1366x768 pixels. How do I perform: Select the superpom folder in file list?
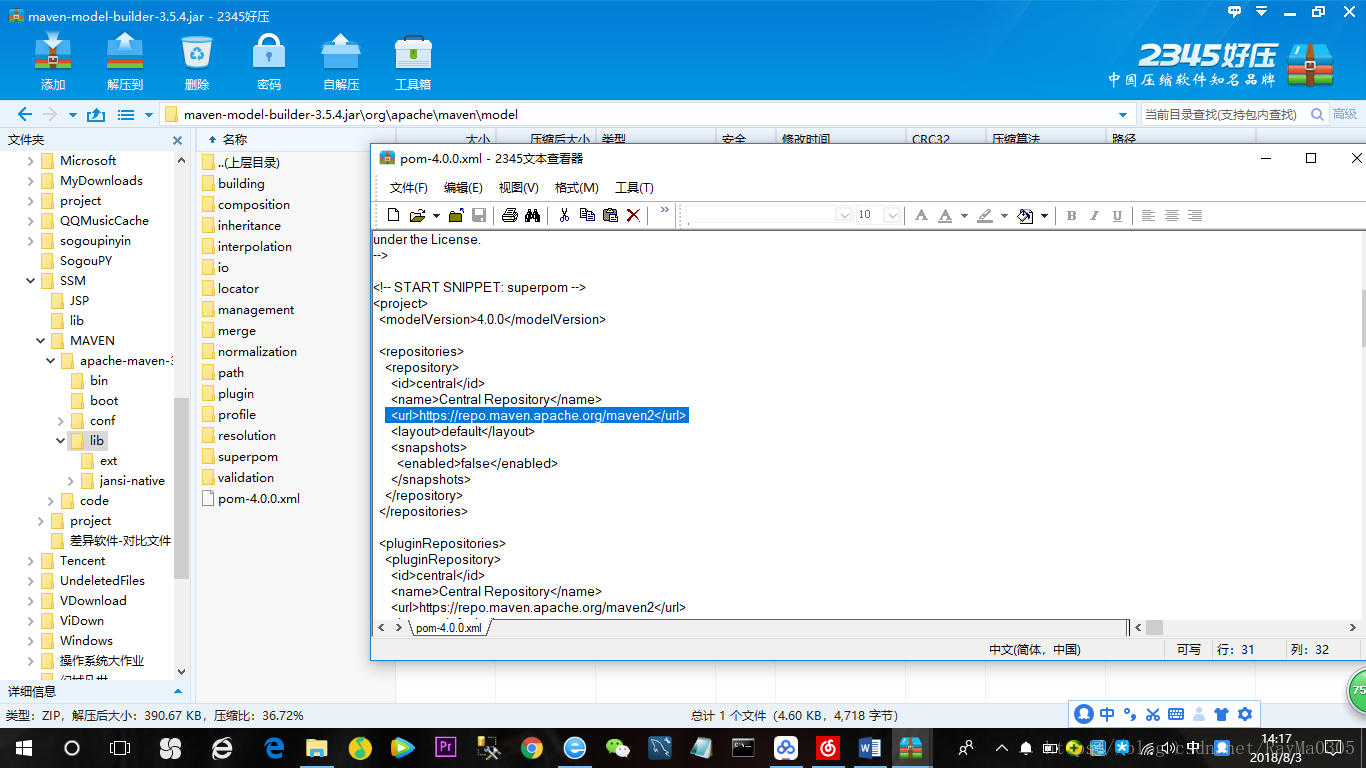(248, 457)
